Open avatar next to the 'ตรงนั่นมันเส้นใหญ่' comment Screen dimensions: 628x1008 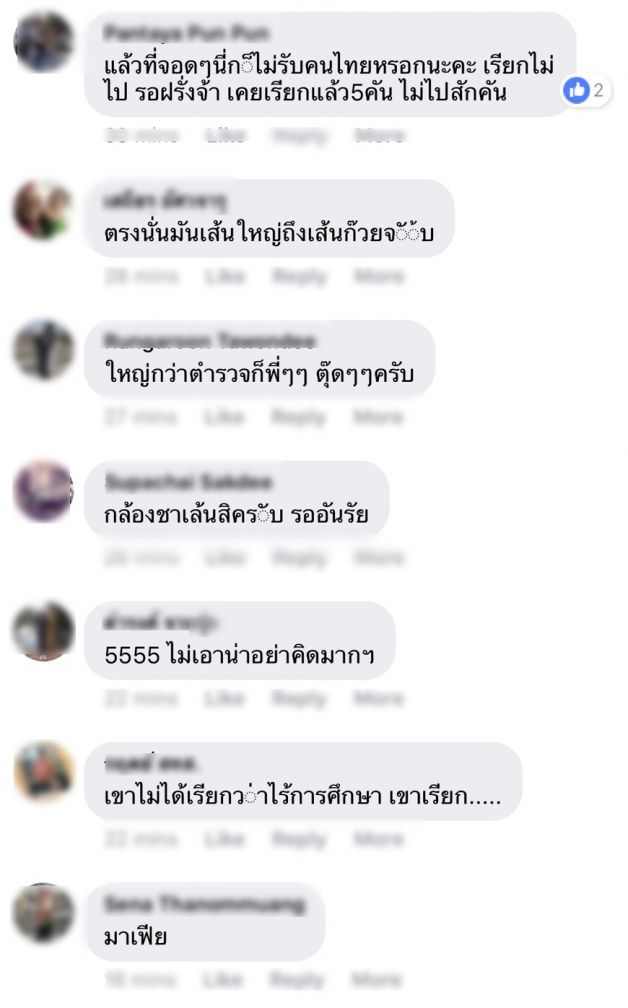pyautogui.click(x=44, y=210)
